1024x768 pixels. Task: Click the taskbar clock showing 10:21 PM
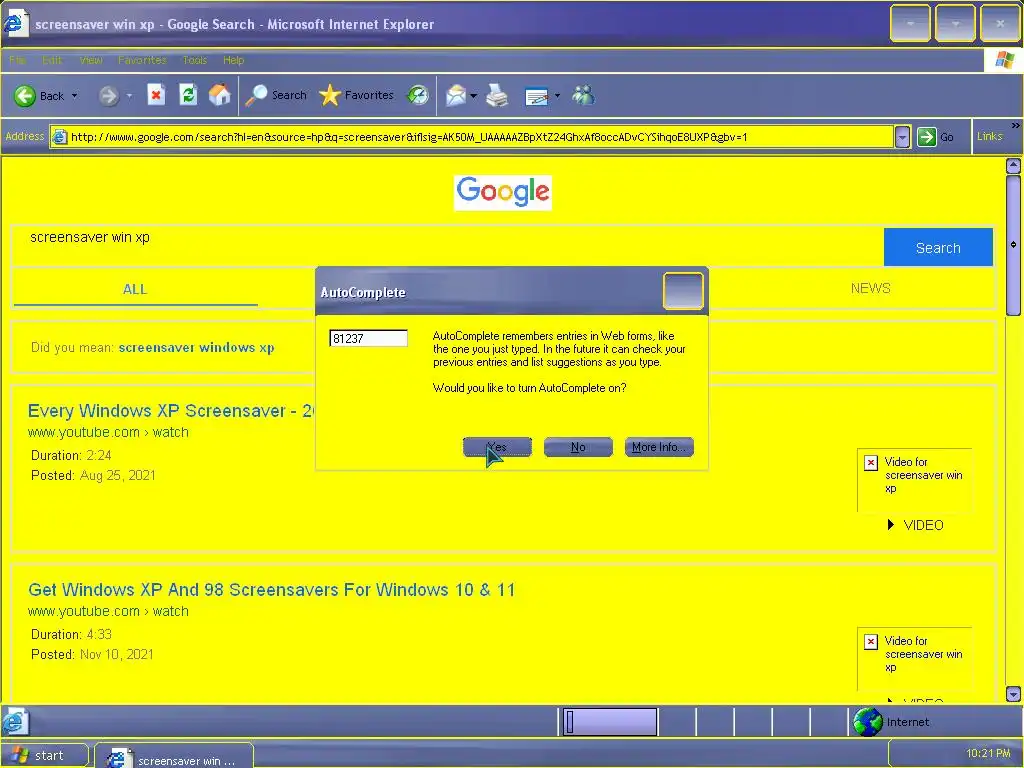[x=987, y=754]
